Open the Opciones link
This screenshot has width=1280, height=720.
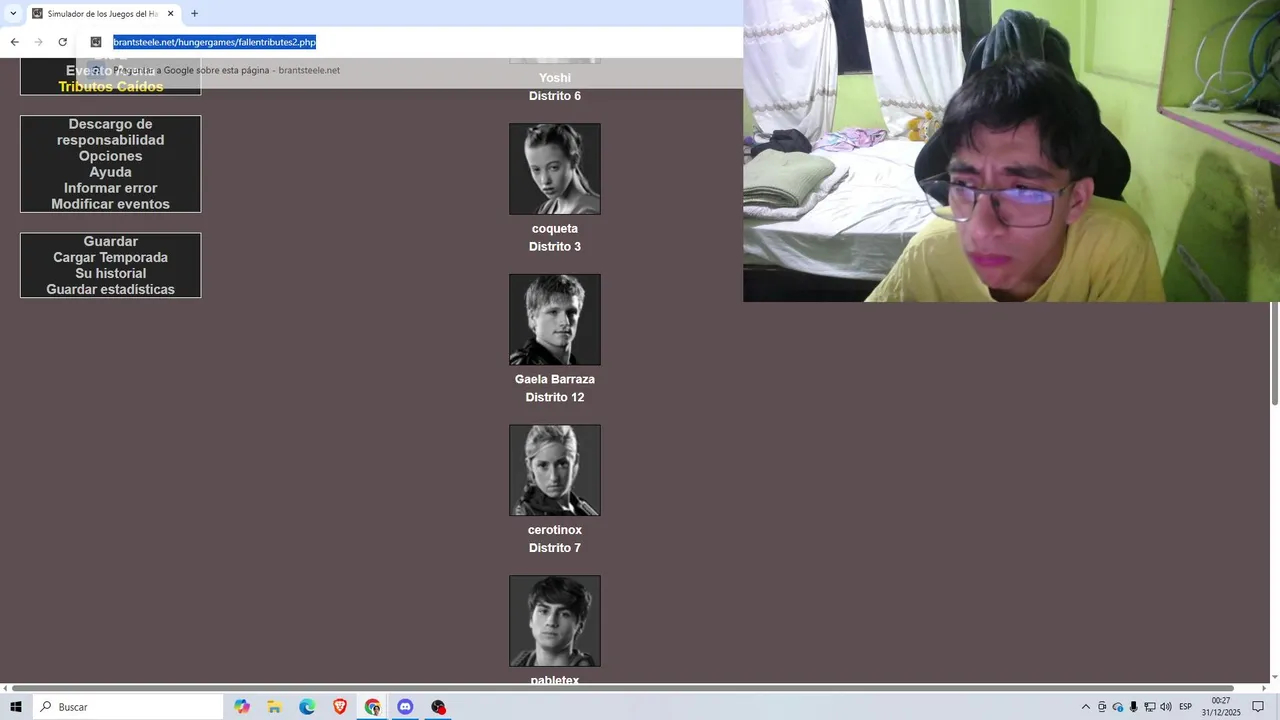coord(110,156)
